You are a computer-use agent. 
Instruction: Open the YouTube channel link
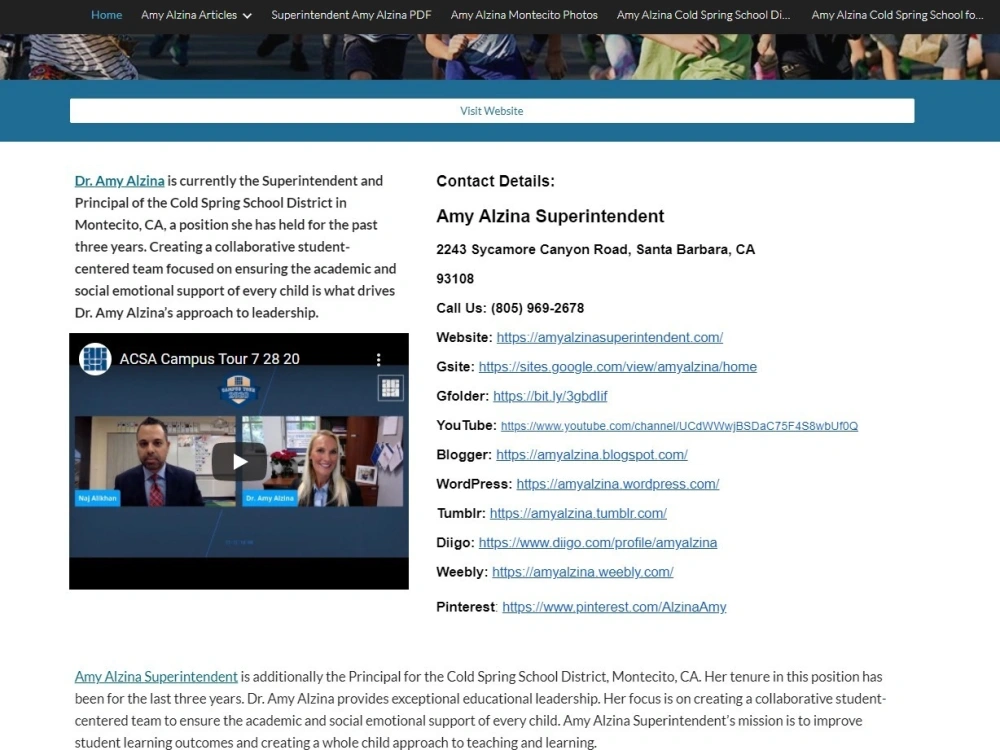pyautogui.click(x=679, y=426)
